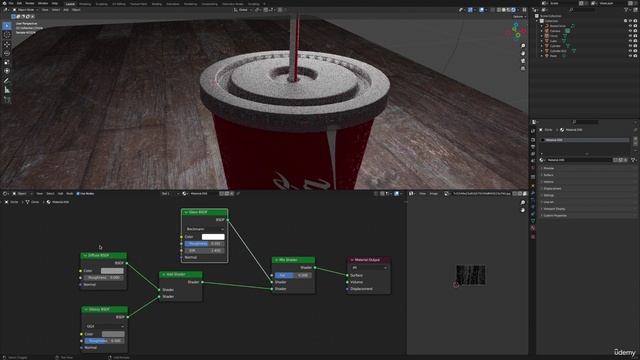Click the Blender logo icon in menu bar

point(4,3)
